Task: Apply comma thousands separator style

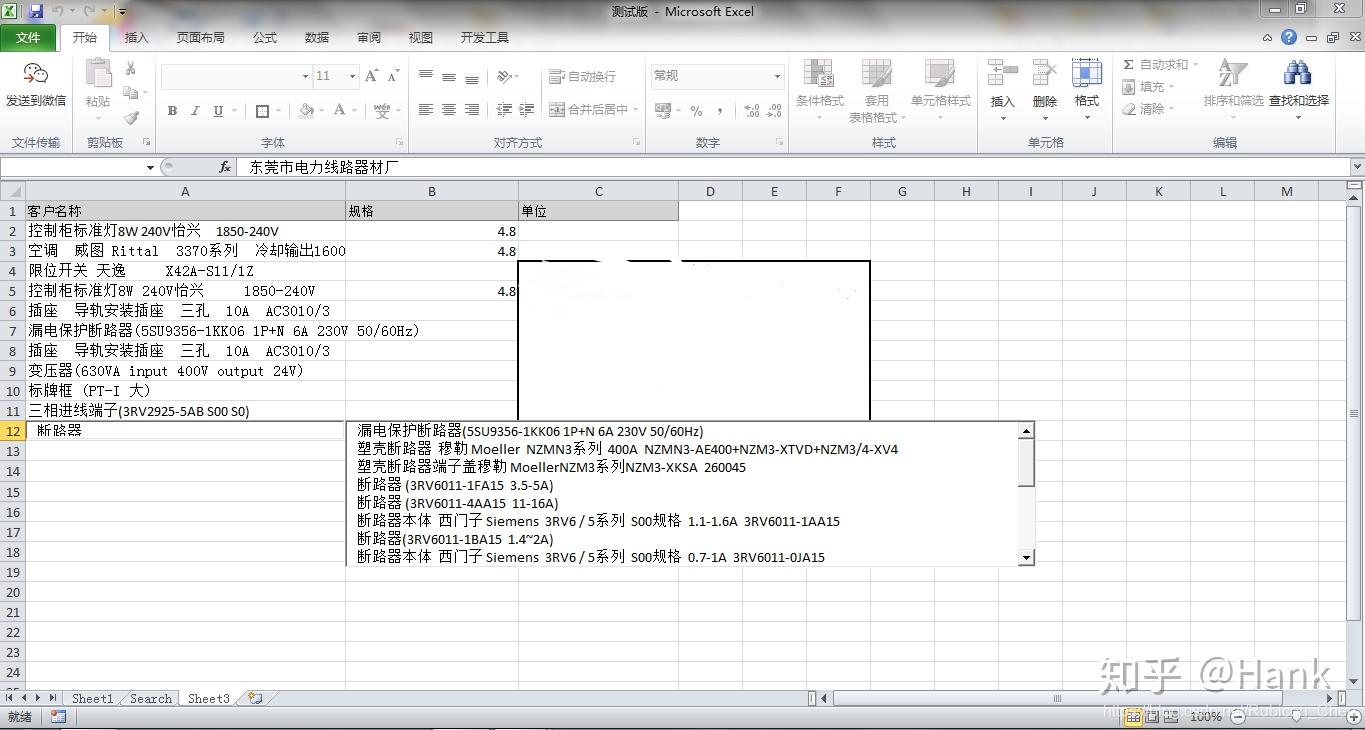Action: tap(720, 111)
